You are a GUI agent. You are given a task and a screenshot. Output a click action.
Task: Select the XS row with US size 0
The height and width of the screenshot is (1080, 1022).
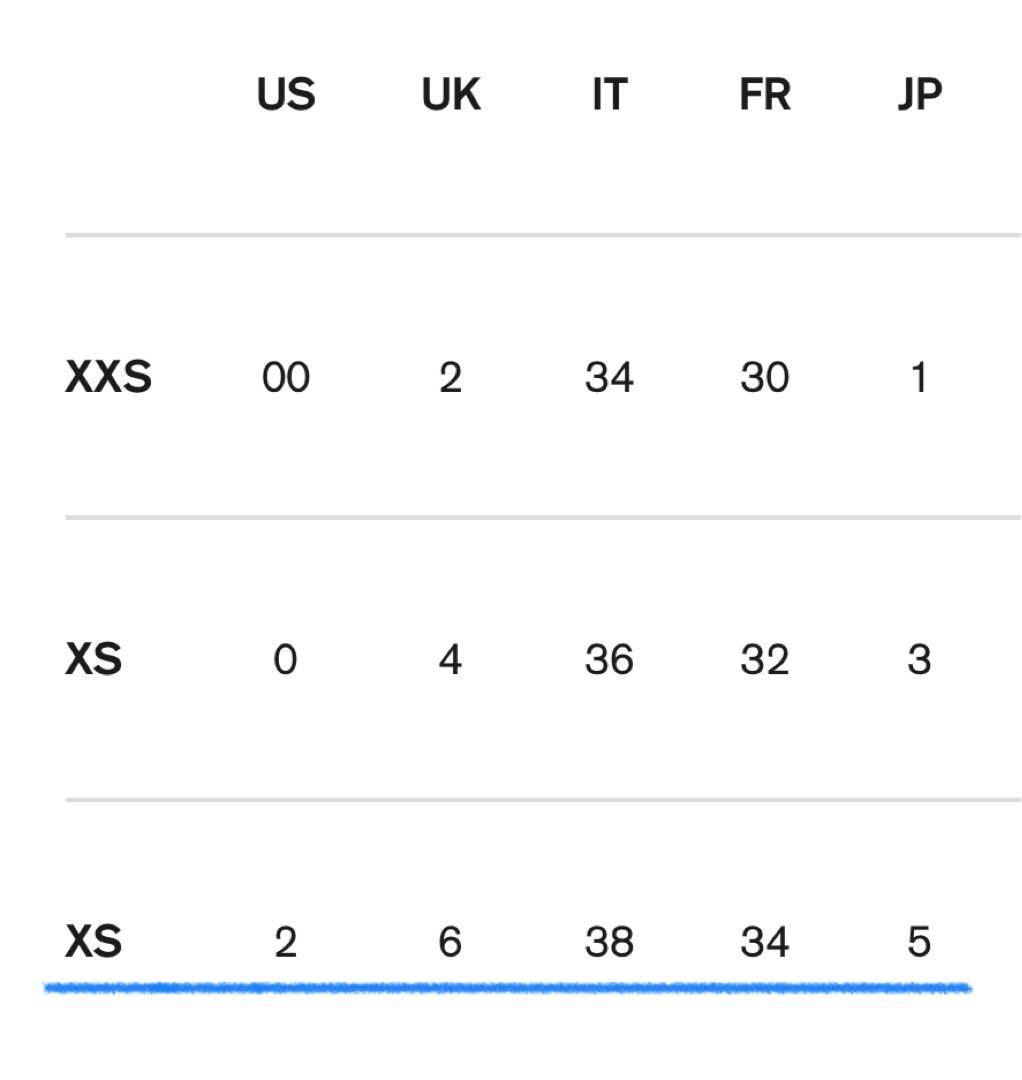[543, 659]
